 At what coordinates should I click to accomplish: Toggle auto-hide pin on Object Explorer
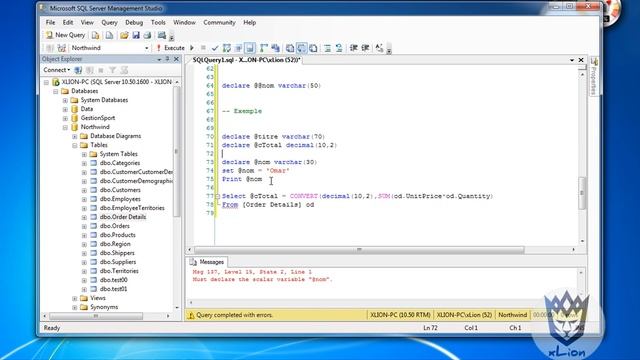[167, 59]
